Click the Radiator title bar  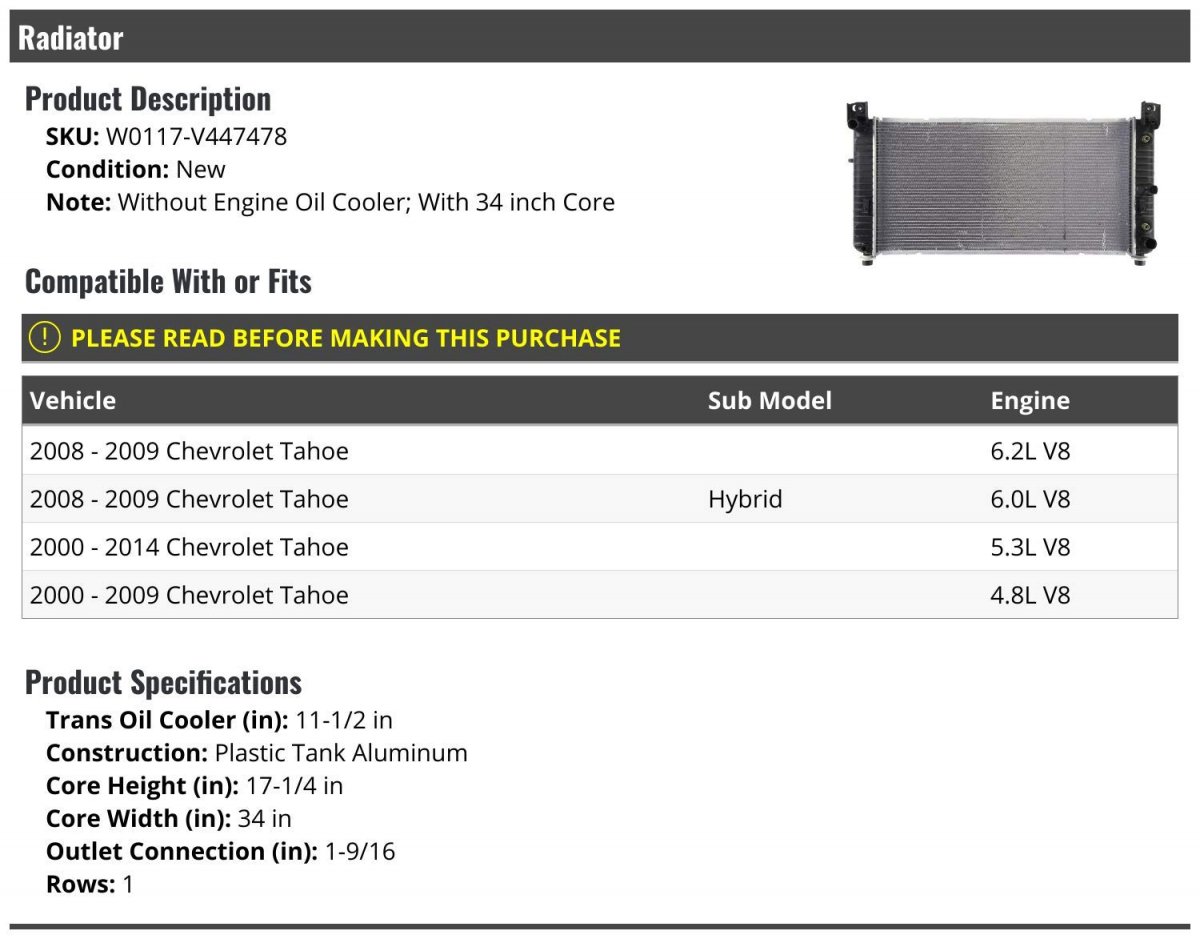click(600, 37)
